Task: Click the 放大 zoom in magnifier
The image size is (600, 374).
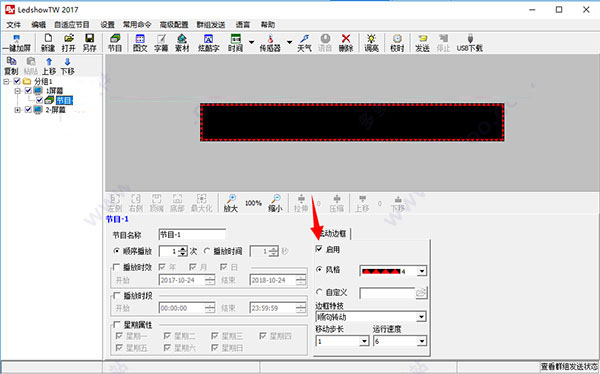Action: coord(231,203)
